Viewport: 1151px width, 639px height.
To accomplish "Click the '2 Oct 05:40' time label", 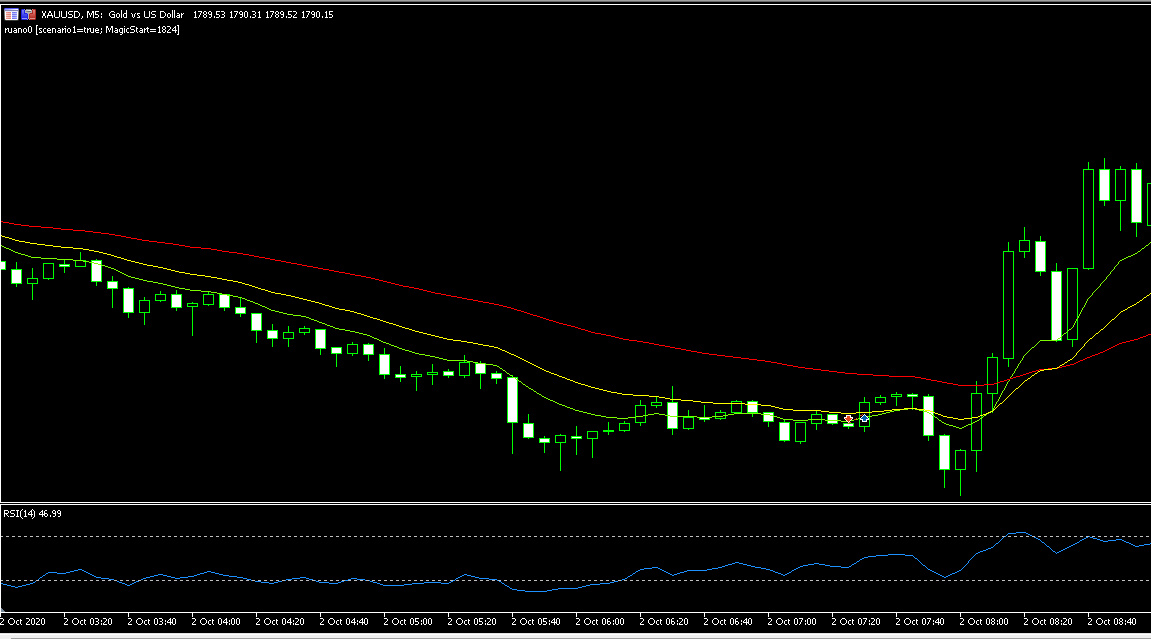I will [536, 621].
